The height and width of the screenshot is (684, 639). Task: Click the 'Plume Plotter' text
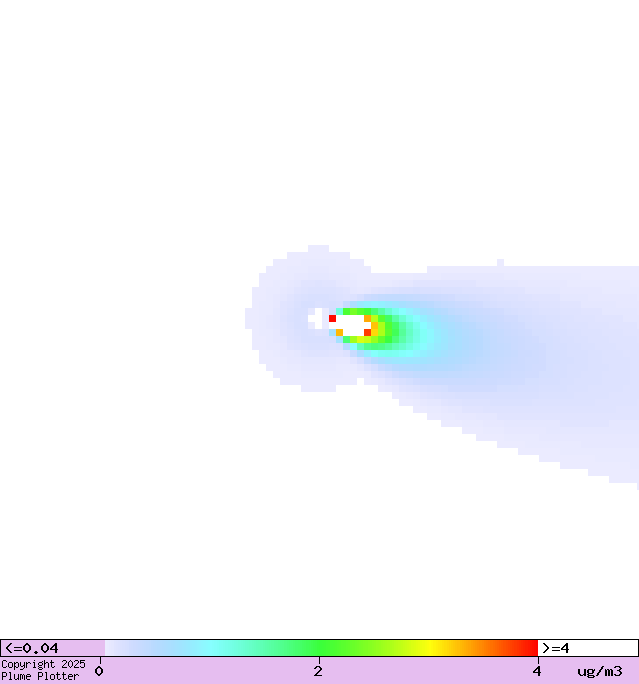click(40, 676)
